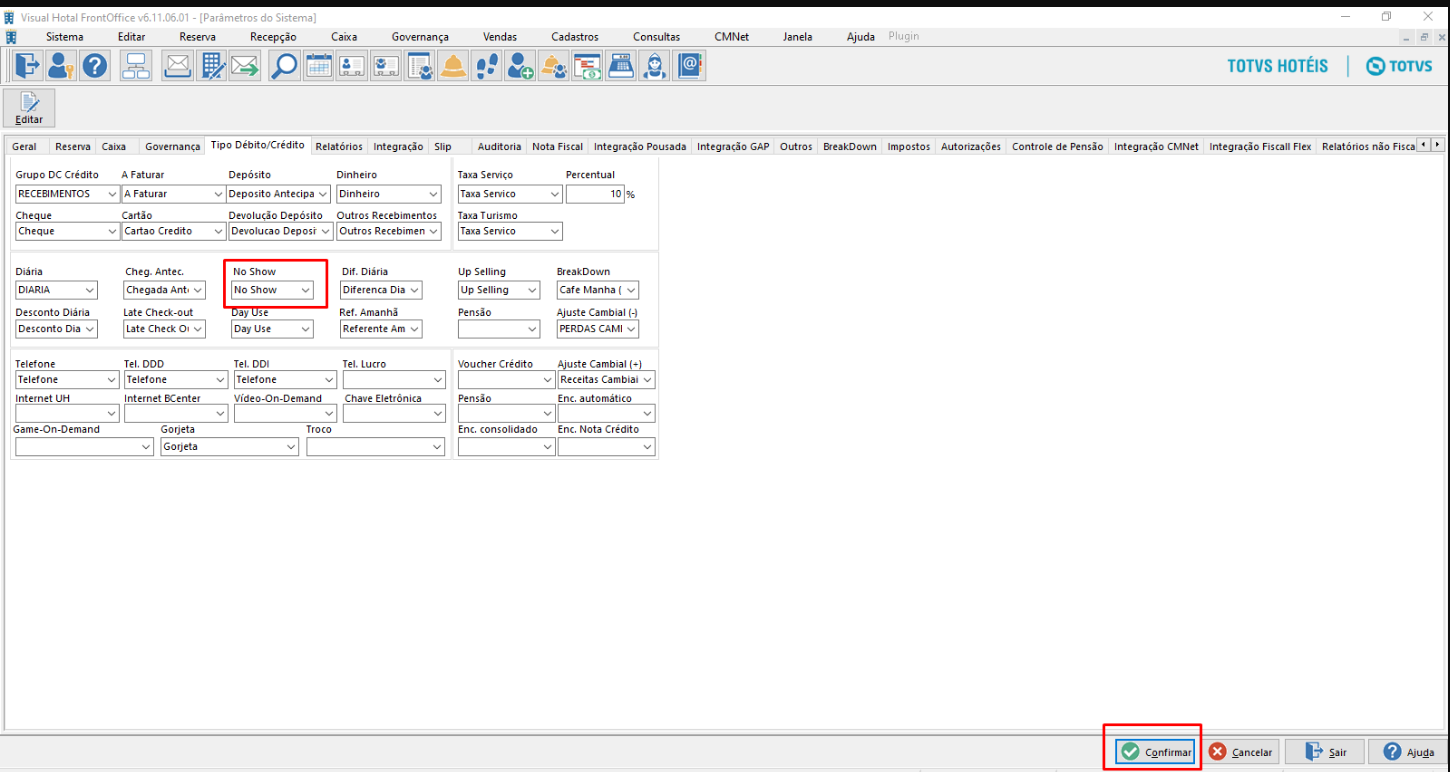Click the bell-with-group icon in the toolbar
The height and width of the screenshot is (772, 1450).
(554, 66)
